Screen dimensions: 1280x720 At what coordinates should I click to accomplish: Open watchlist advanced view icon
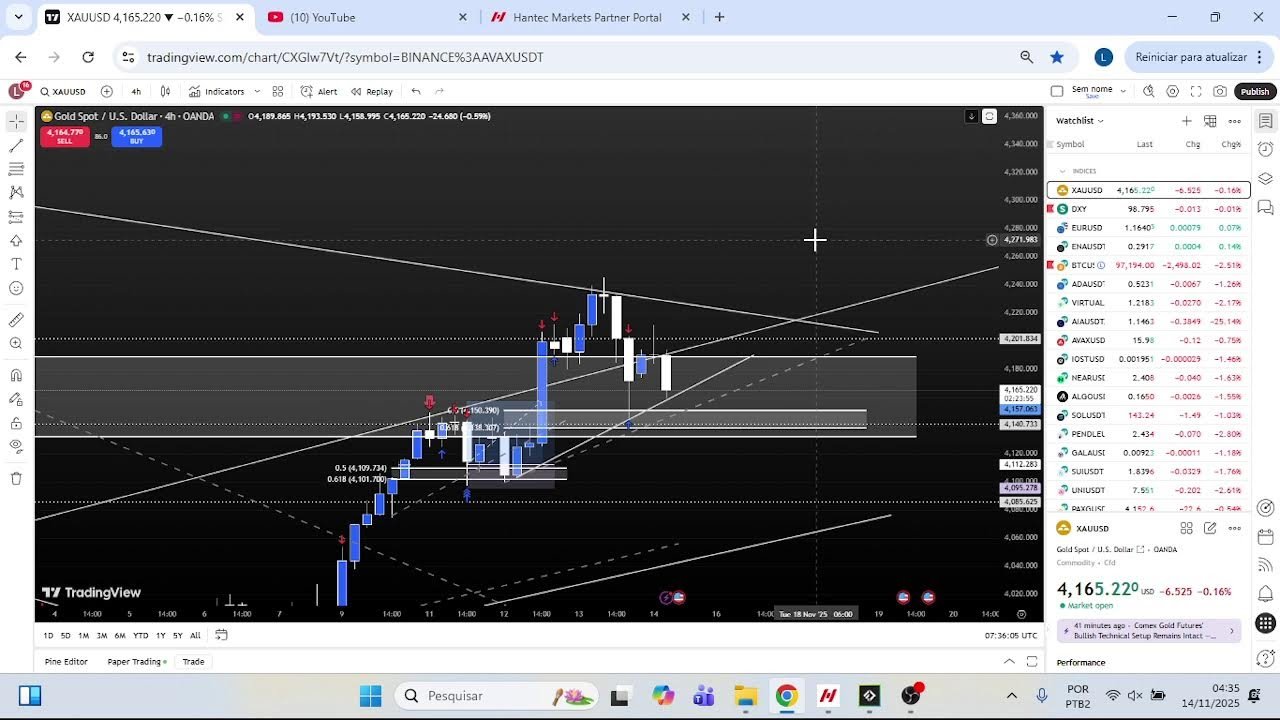(x=1210, y=121)
